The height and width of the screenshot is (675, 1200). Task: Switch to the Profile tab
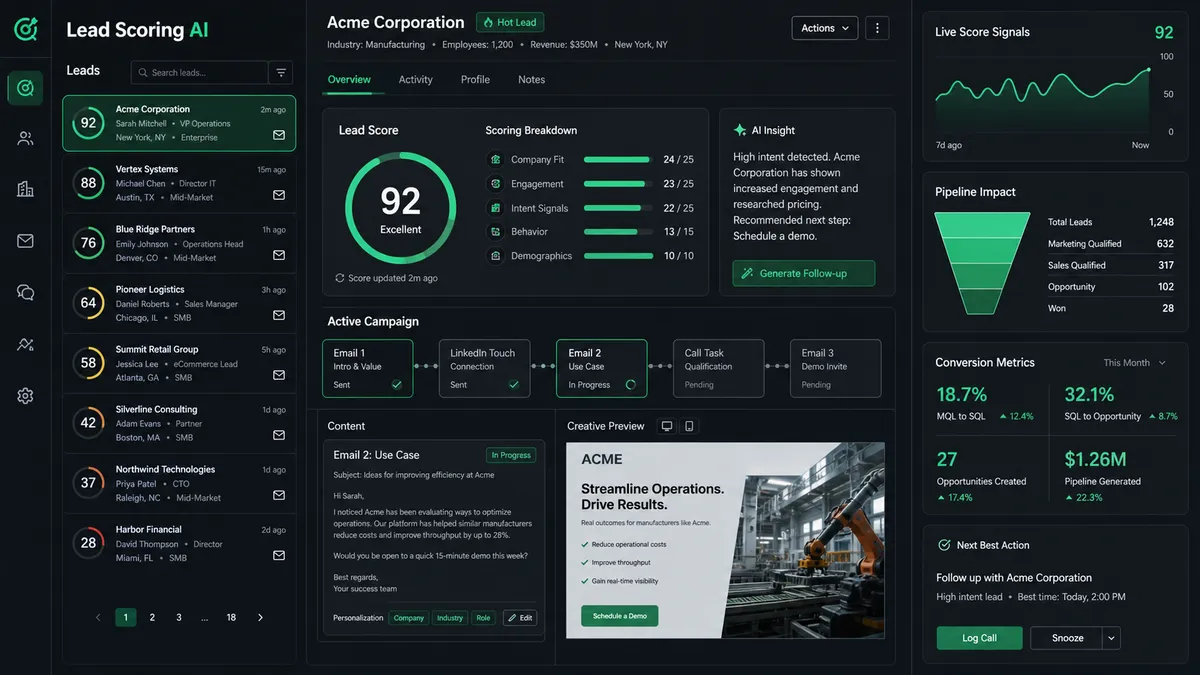pos(475,80)
